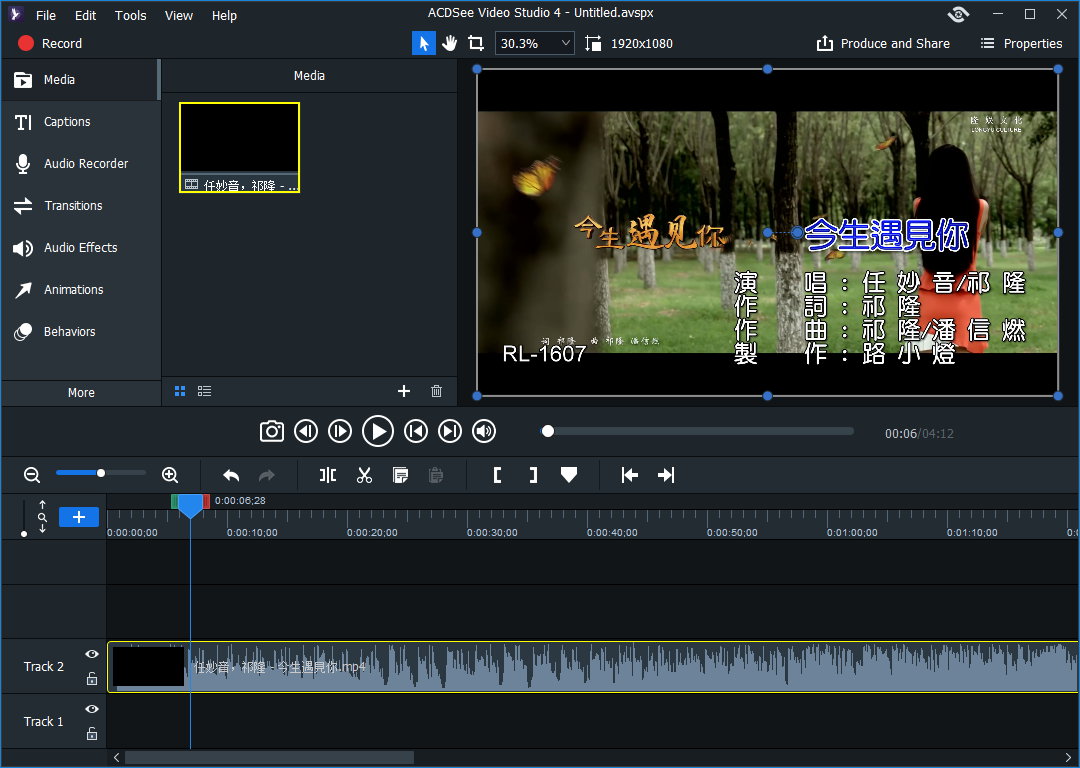Jump to next clip end
The height and width of the screenshot is (768, 1080).
[450, 432]
